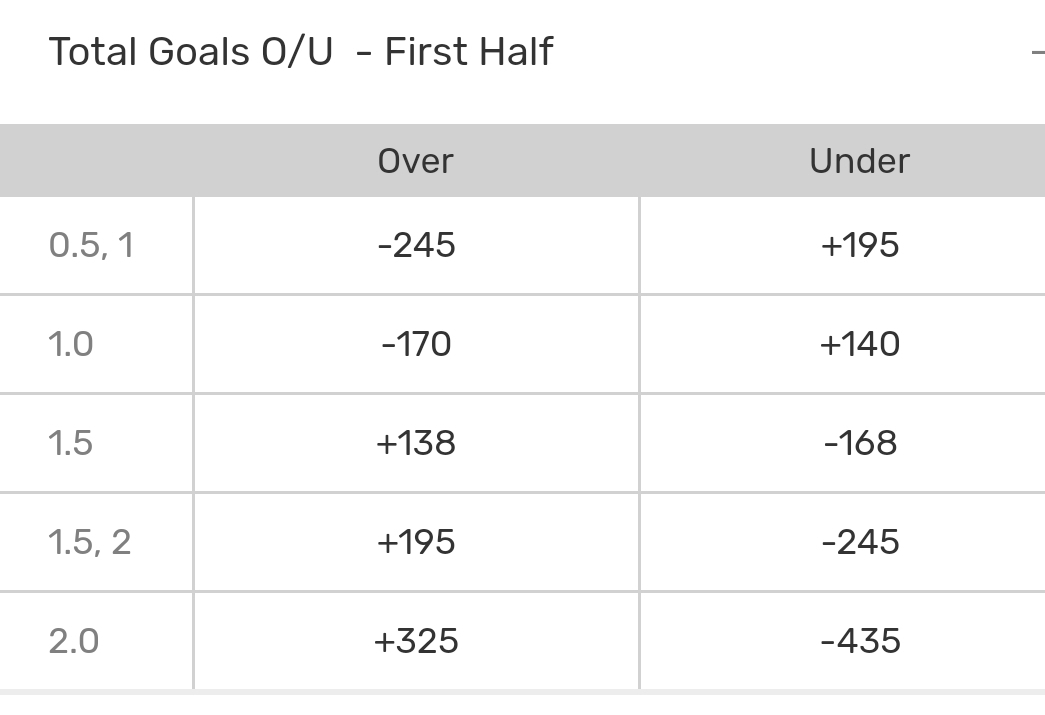Choose Under 1.5 at -168
Image resolution: width=1045 pixels, height=715 pixels.
859,443
